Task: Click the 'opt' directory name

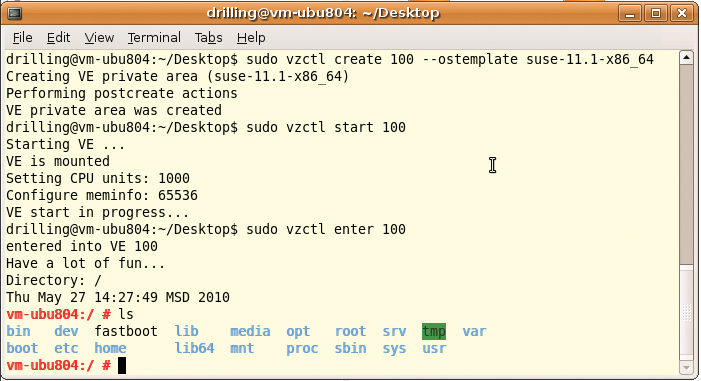Action: coord(298,332)
